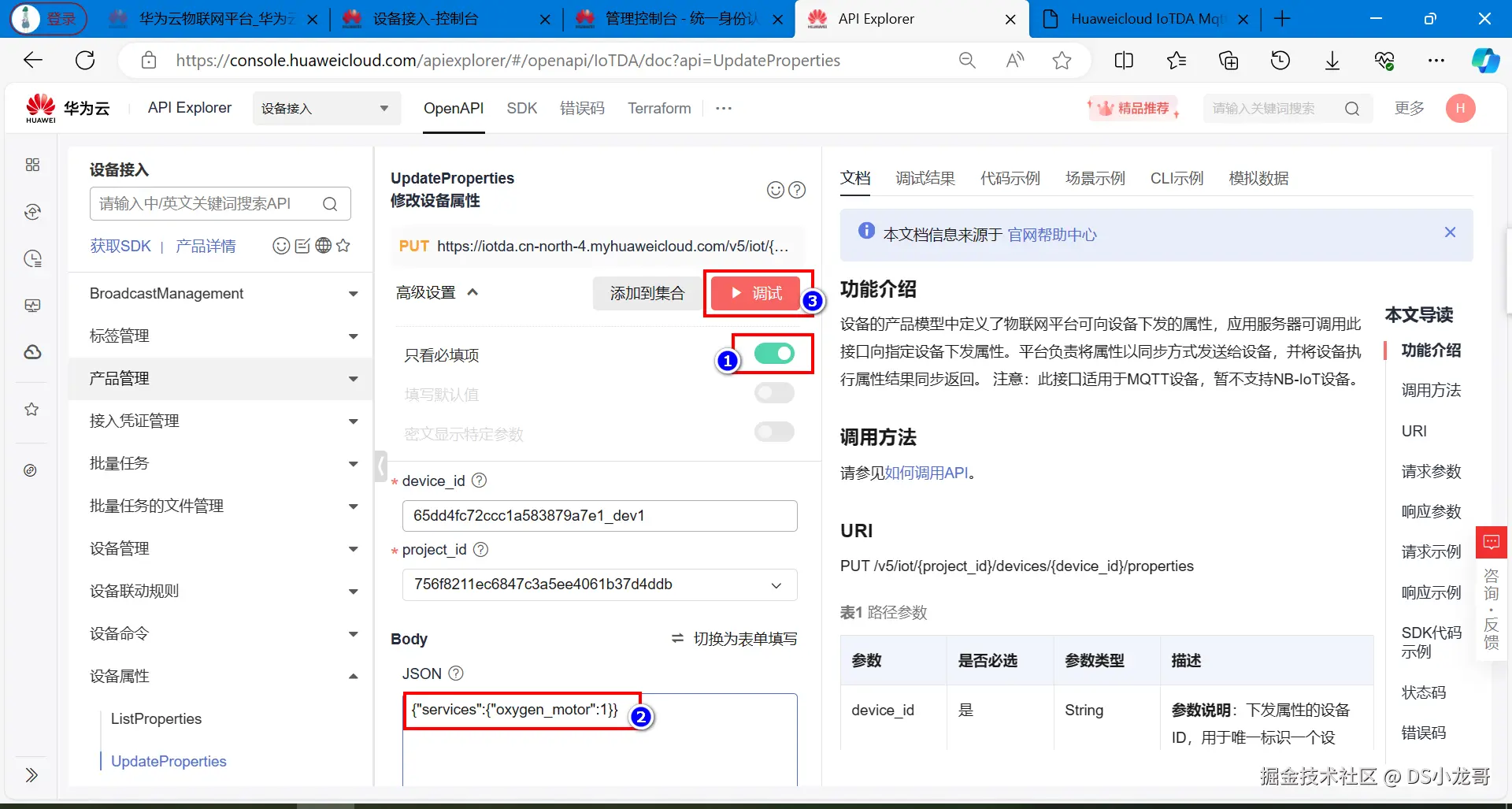This screenshot has height=809, width=1512.
Task: Open browser settings ellipsis menu
Action: [1436, 60]
